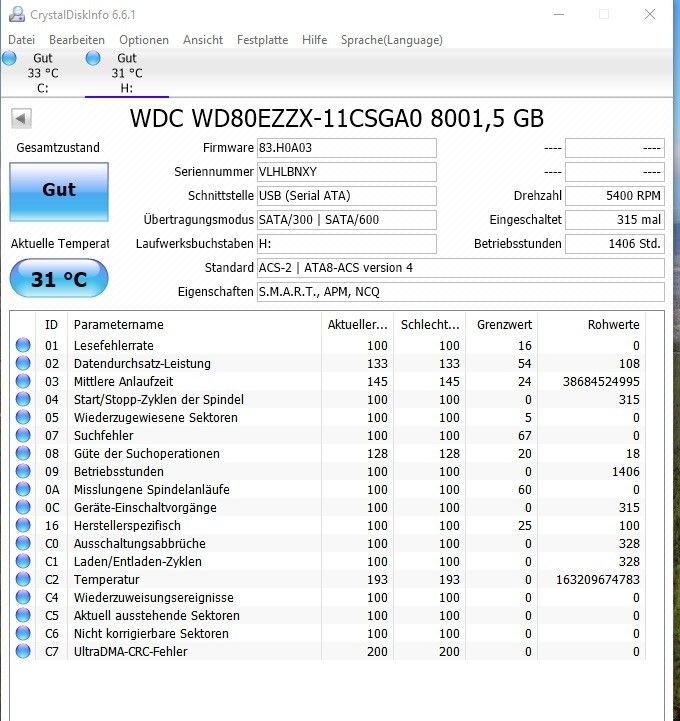This screenshot has height=721, width=680.
Task: Minimize the CrystalDiskInfo window
Action: pos(559,14)
